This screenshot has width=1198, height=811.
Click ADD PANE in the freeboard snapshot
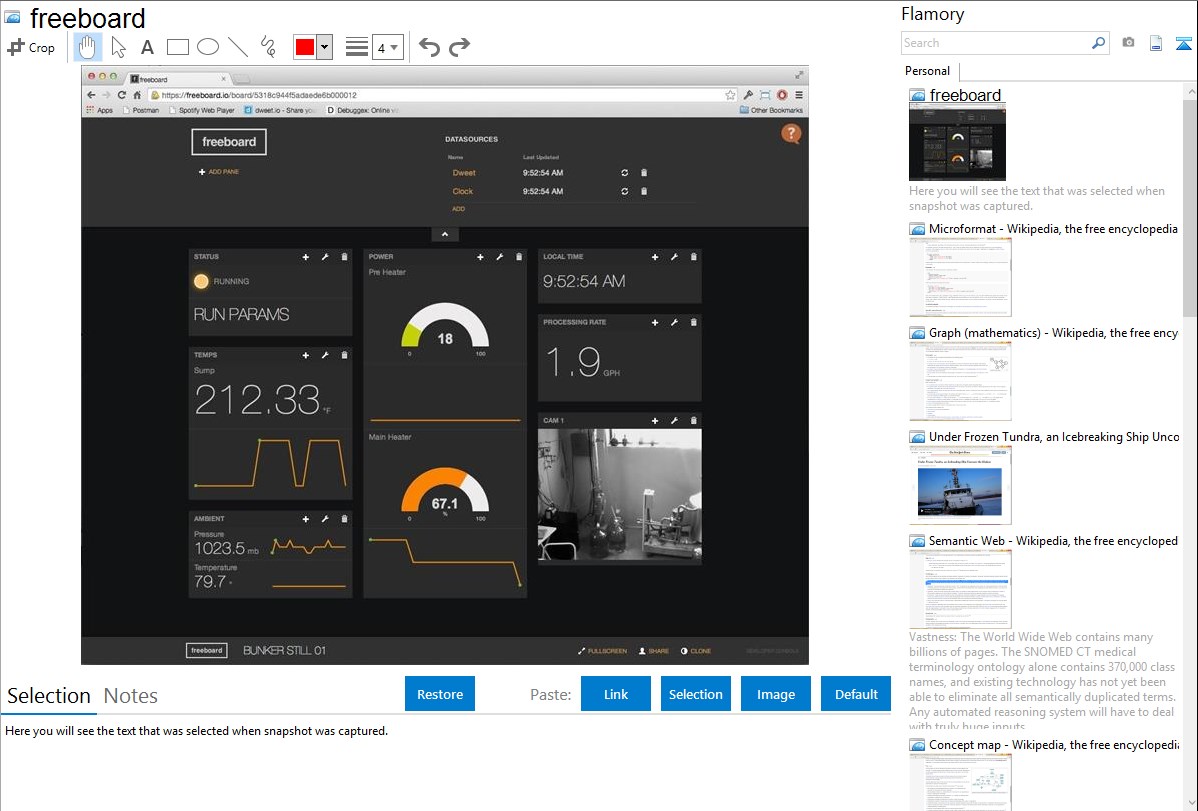click(219, 172)
